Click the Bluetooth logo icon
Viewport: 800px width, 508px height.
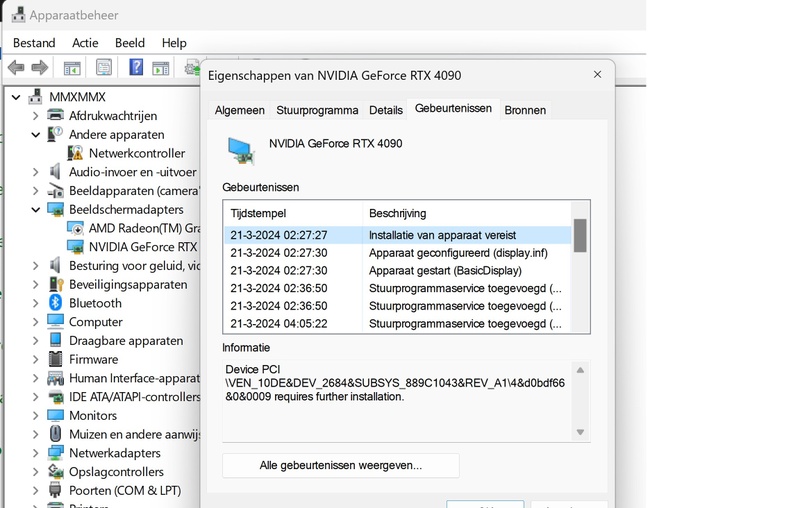pyautogui.click(x=56, y=302)
